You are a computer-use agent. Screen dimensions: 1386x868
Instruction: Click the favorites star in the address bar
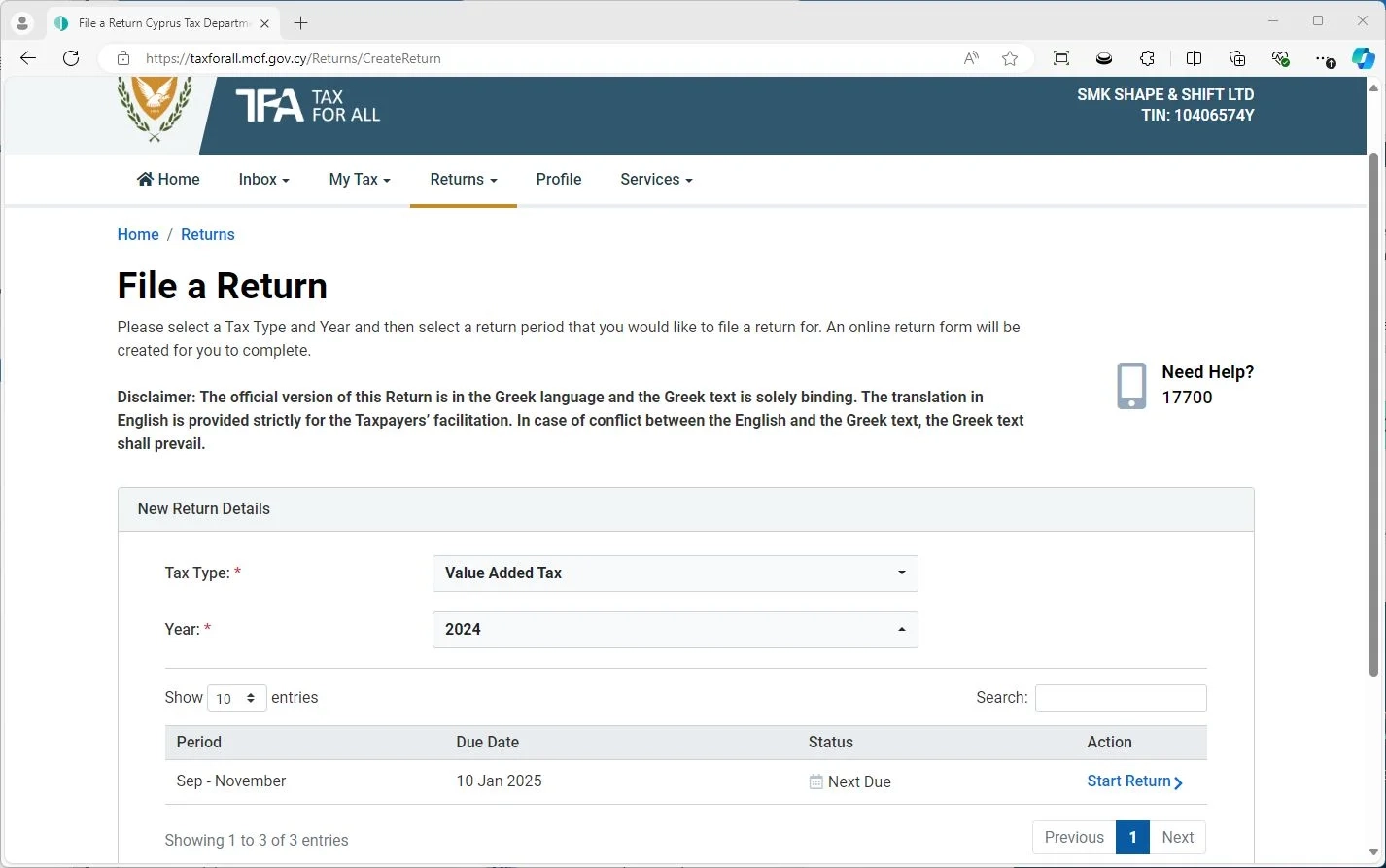pyautogui.click(x=1010, y=58)
